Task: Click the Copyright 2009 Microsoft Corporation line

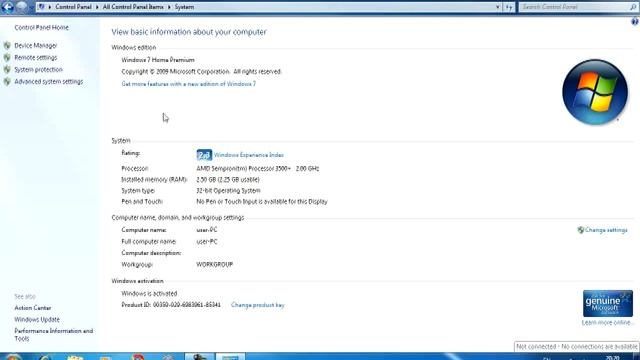Action: tap(202, 72)
